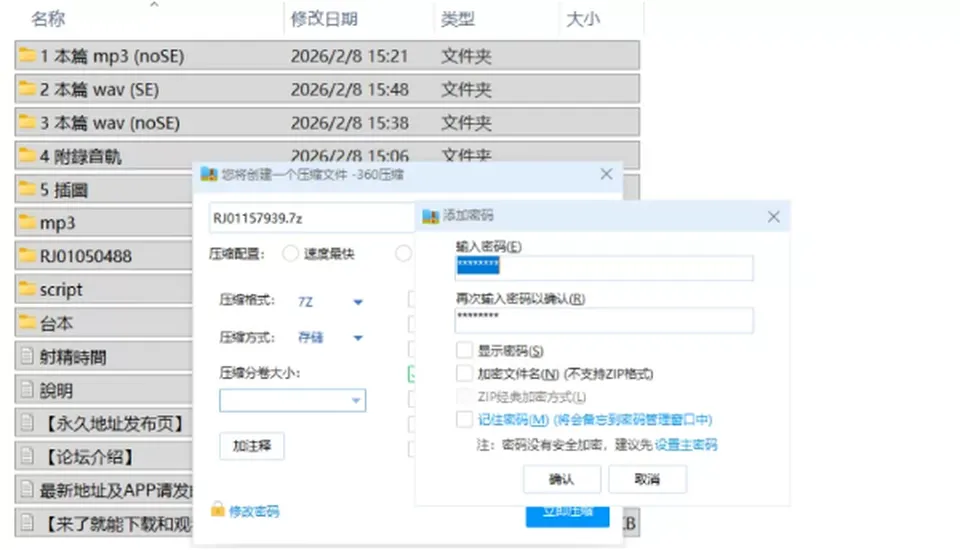Click 文件夹 type cell of '2 本篇 wav (SE)' row
This screenshot has height=550, width=960.
[x=466, y=89]
